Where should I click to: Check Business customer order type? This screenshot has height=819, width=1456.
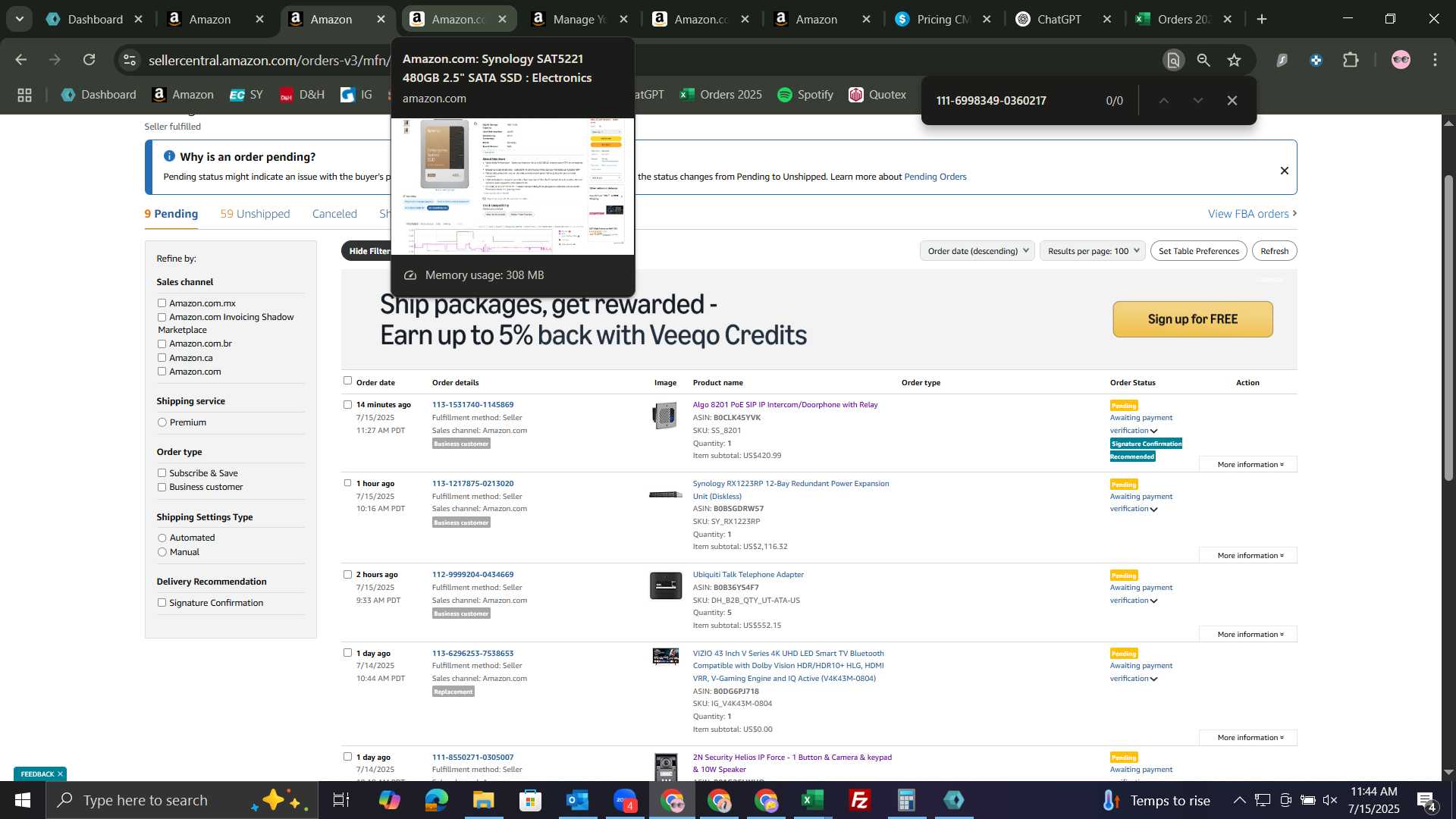162,488
